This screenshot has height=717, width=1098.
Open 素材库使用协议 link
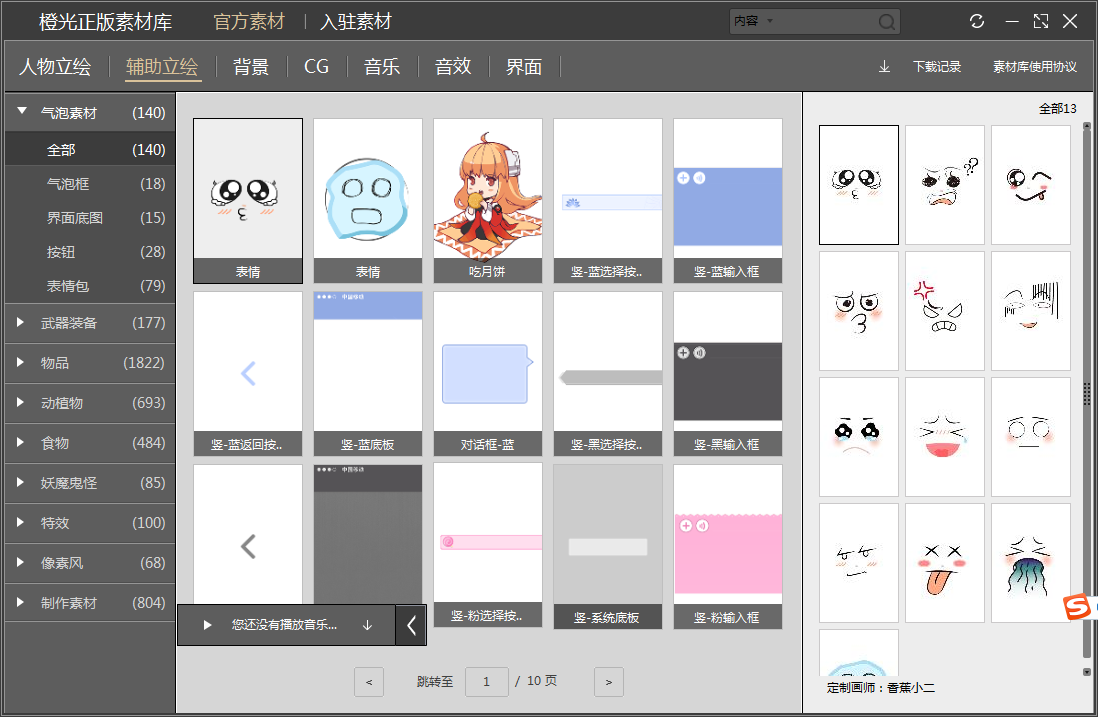click(1034, 67)
